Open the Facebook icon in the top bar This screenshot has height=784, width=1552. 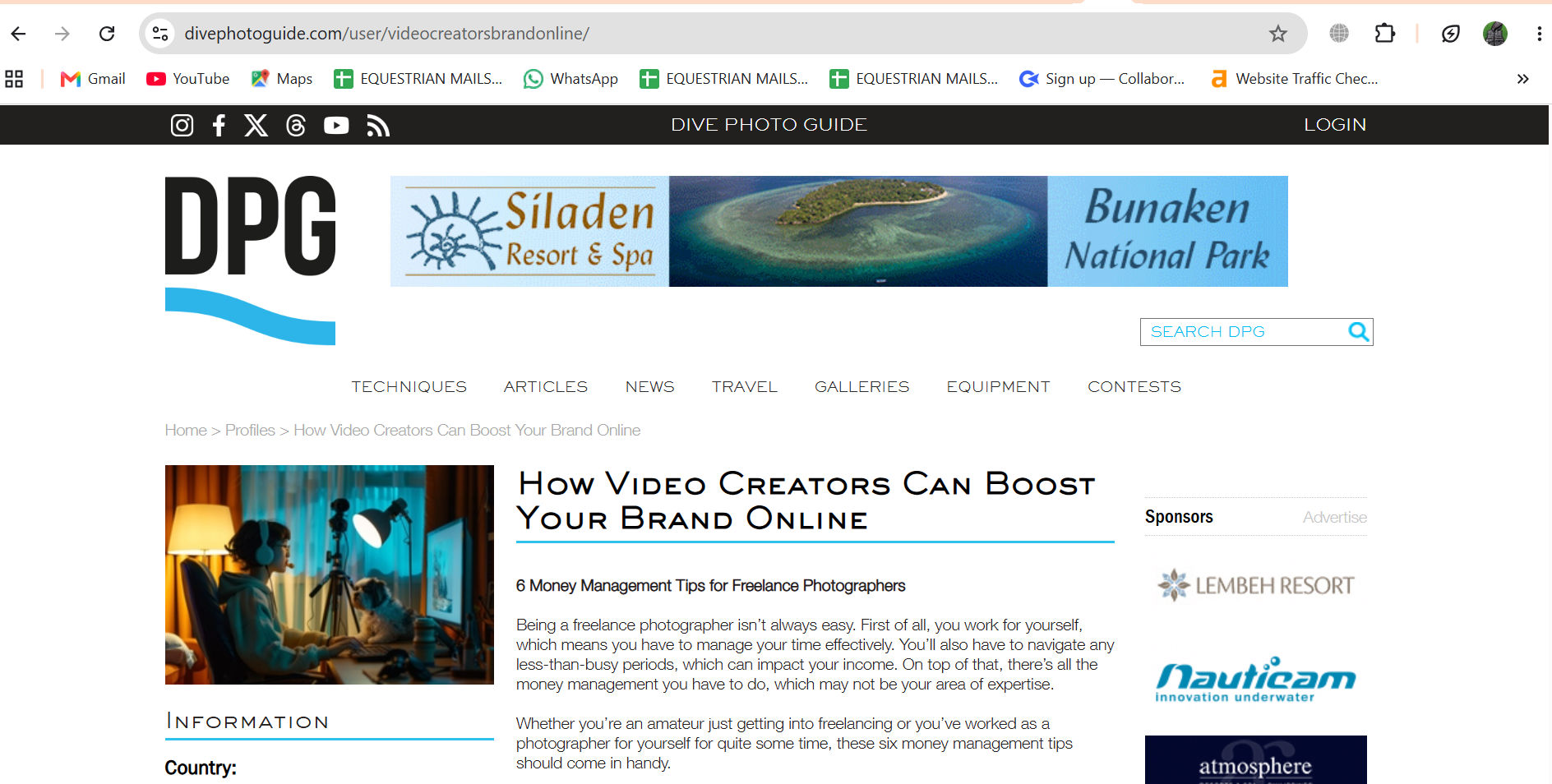[x=219, y=125]
